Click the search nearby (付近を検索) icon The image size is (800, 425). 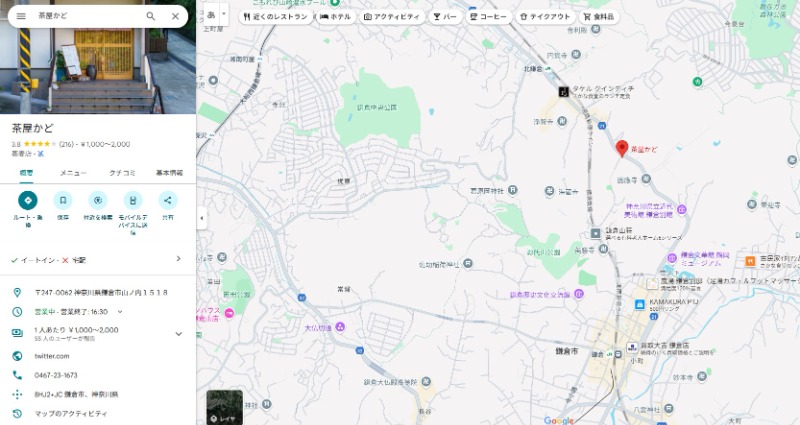pos(98,200)
